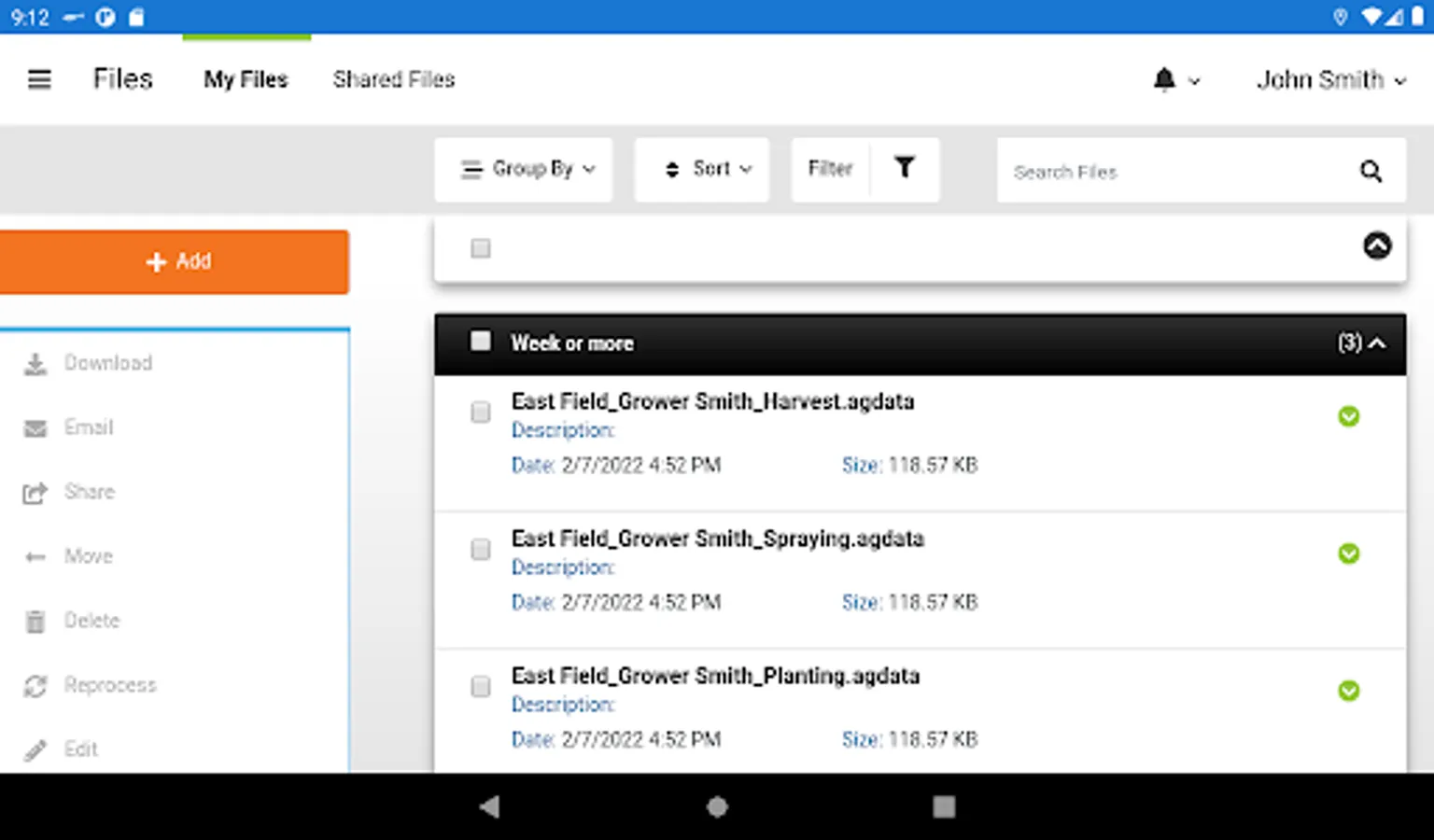Click the Email action label
This screenshot has height=840, width=1434.
tap(89, 427)
